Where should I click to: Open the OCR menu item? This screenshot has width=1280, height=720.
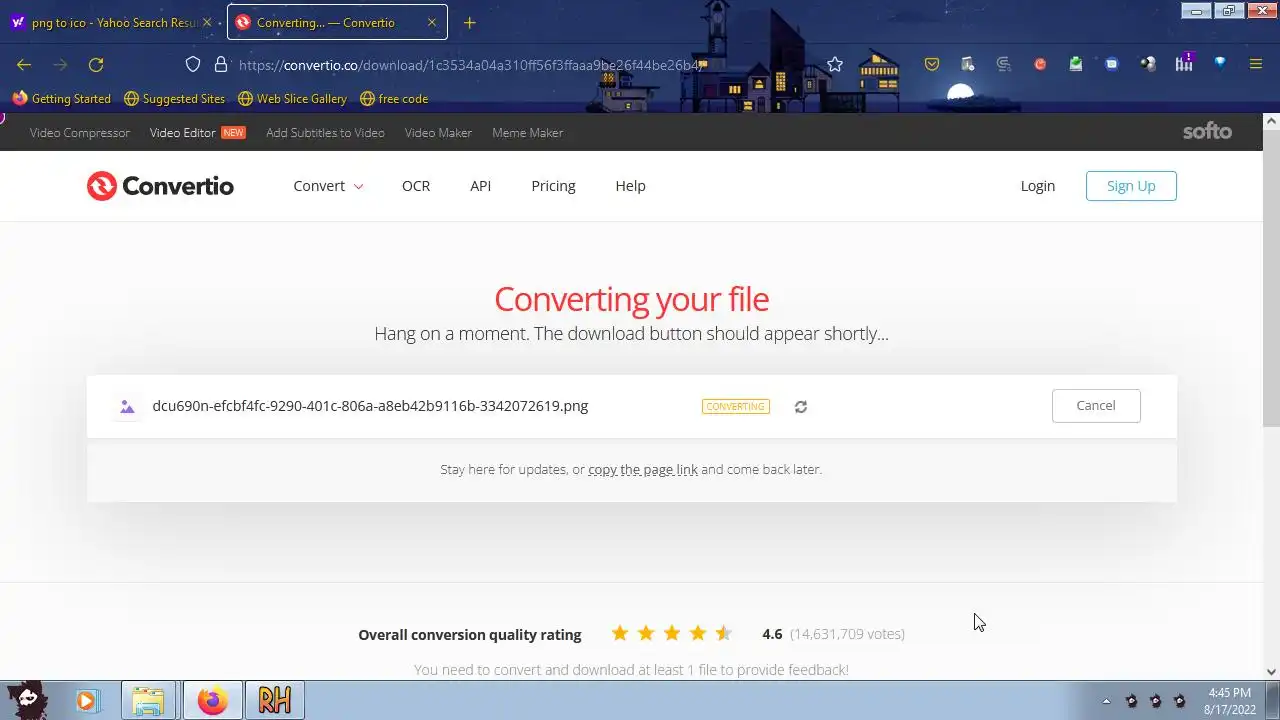click(x=416, y=186)
